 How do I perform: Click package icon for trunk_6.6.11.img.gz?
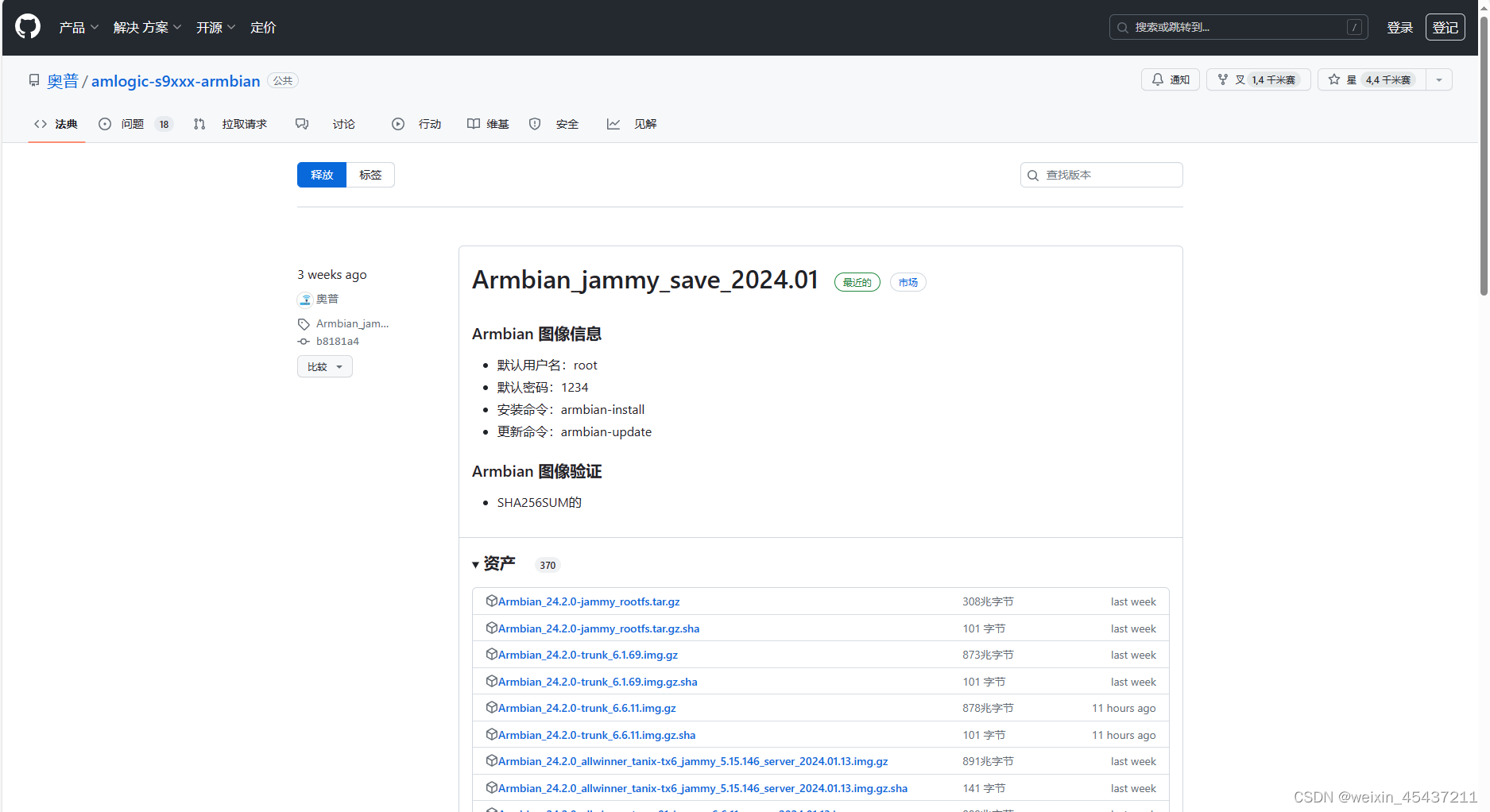pos(491,707)
